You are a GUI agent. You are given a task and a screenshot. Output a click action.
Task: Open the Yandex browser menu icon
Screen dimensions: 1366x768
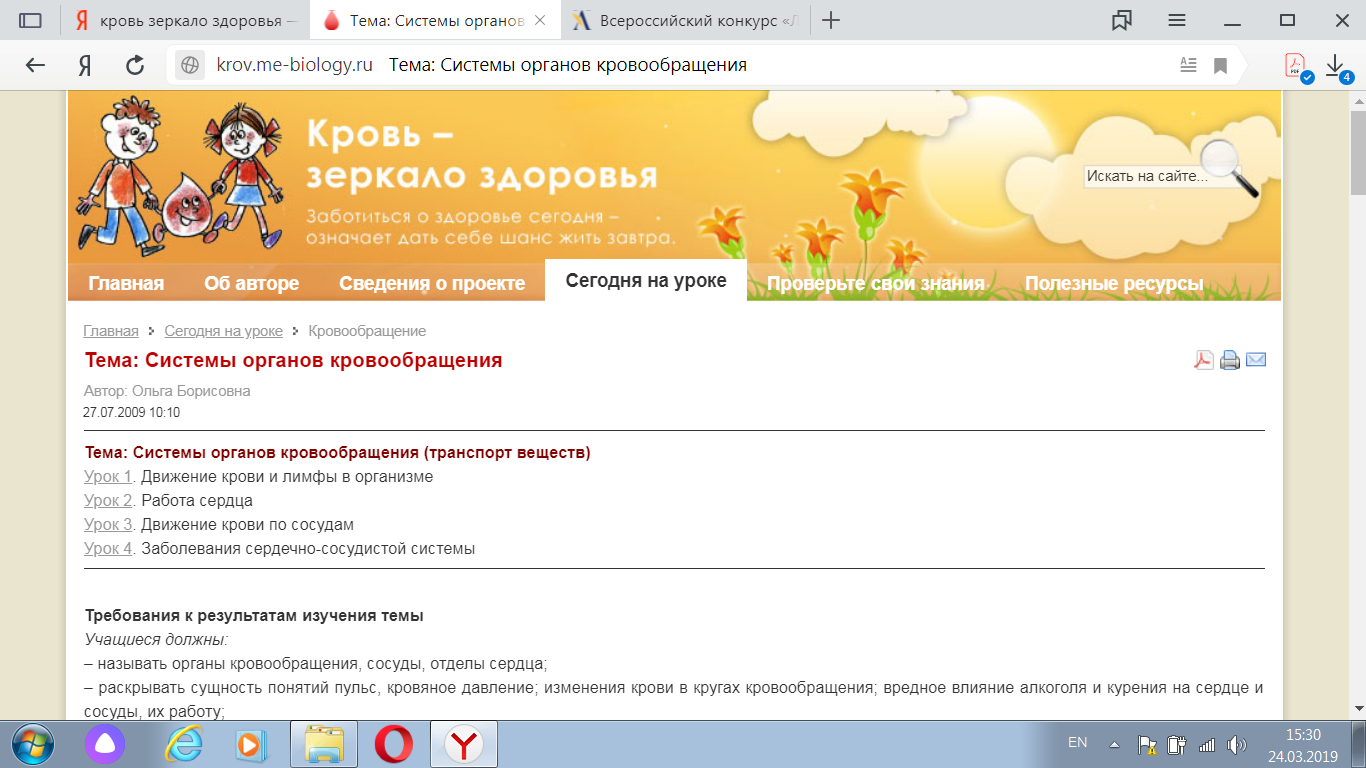pos(1177,20)
